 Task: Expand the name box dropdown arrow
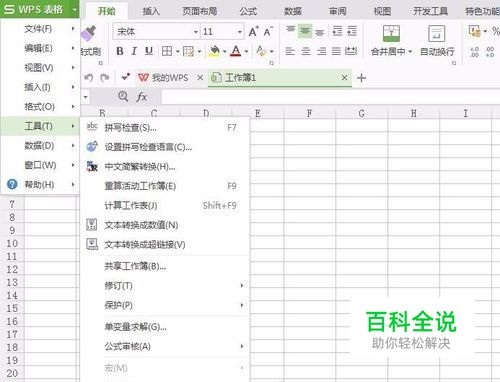pos(86,97)
